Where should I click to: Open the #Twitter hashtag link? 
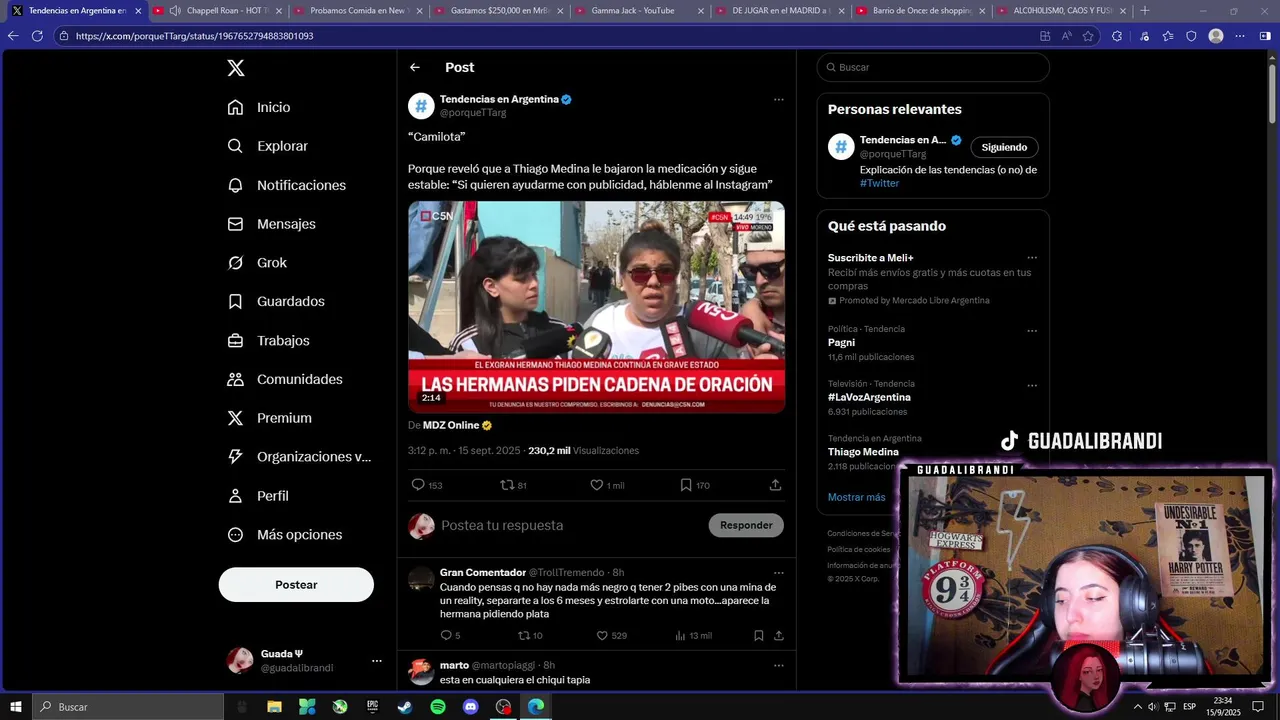coord(879,183)
